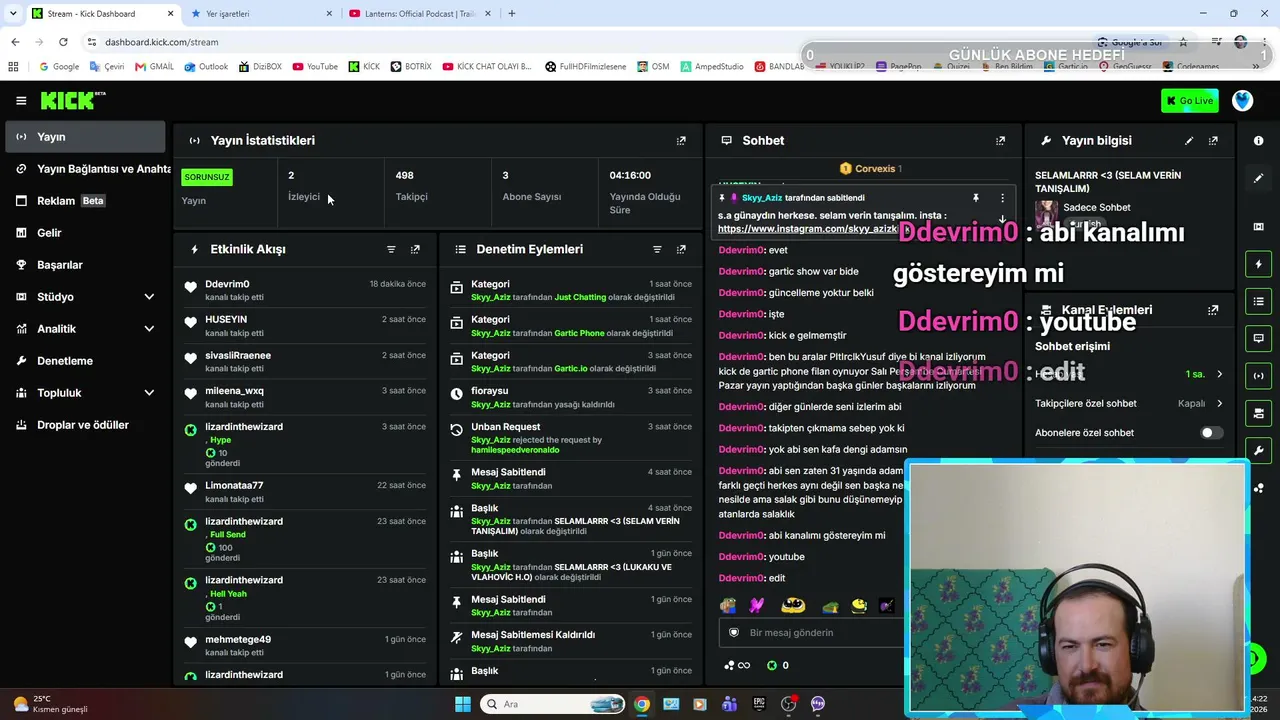Expand the Stüdyo sidebar section
The height and width of the screenshot is (720, 1280).
149,297
